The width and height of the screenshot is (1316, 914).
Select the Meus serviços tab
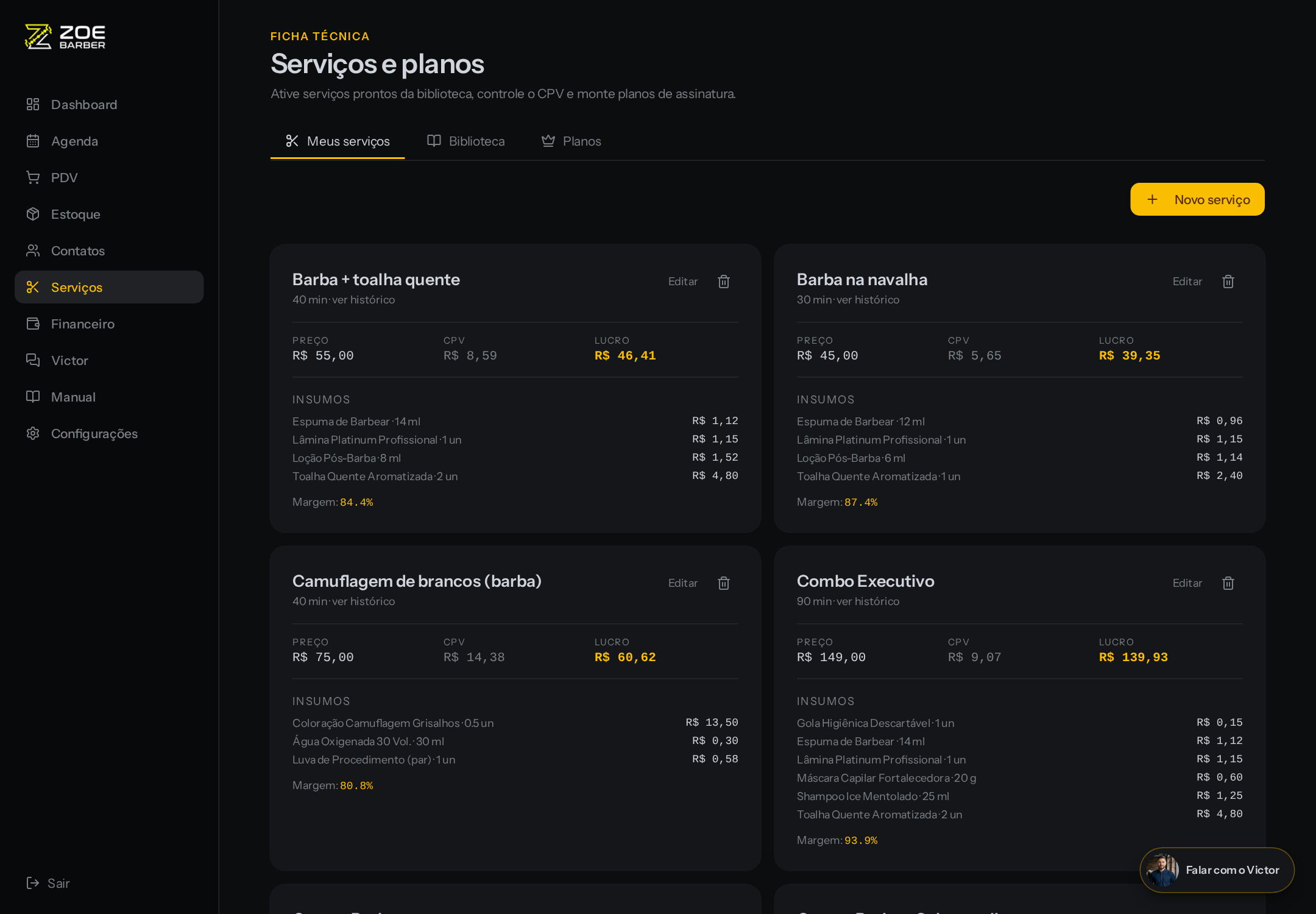(338, 141)
